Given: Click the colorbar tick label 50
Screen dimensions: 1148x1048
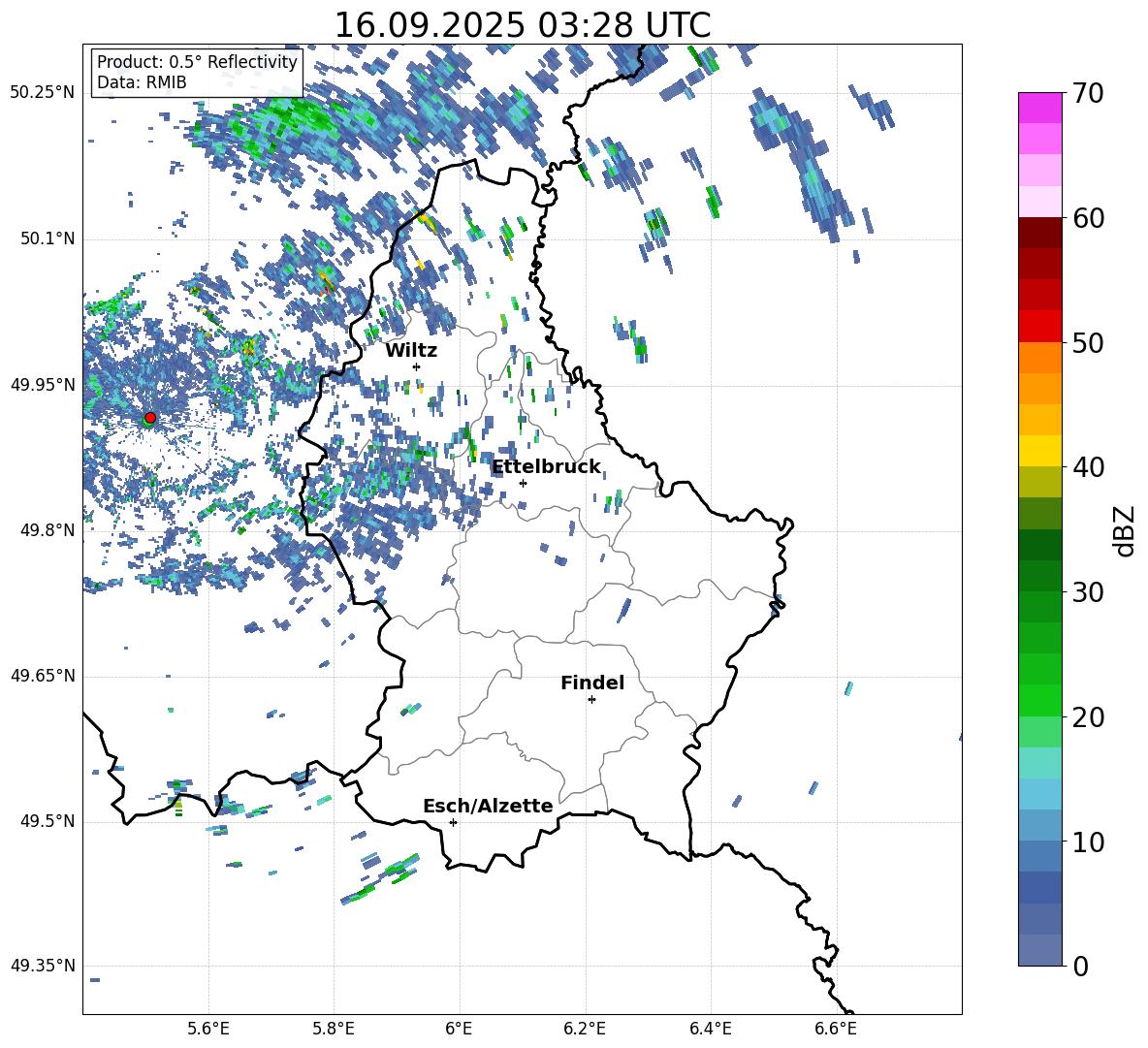Looking at the screenshot, I should coord(1089,343).
